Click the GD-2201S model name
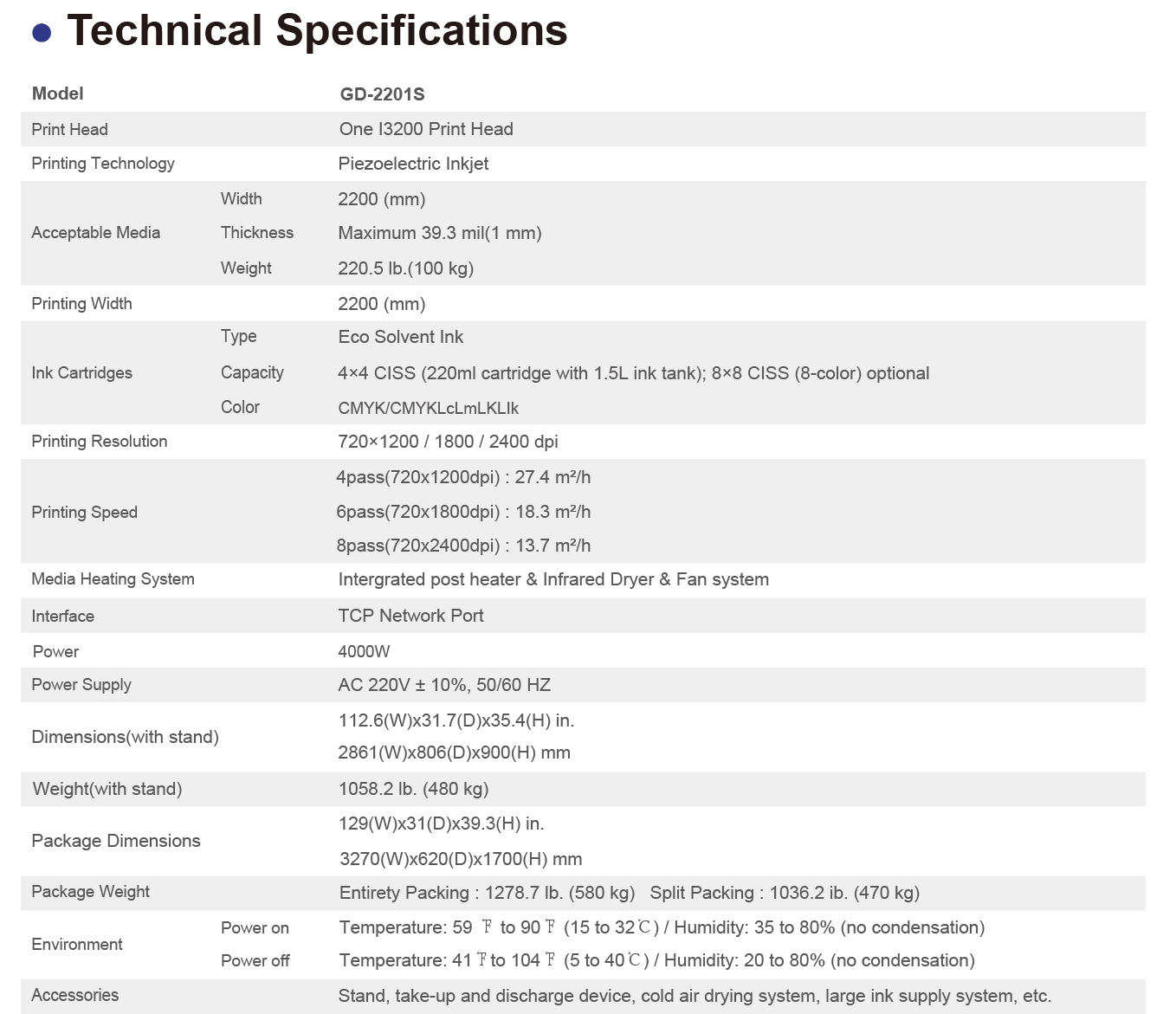Viewport: 1176px width, 1014px height. pyautogui.click(x=382, y=94)
